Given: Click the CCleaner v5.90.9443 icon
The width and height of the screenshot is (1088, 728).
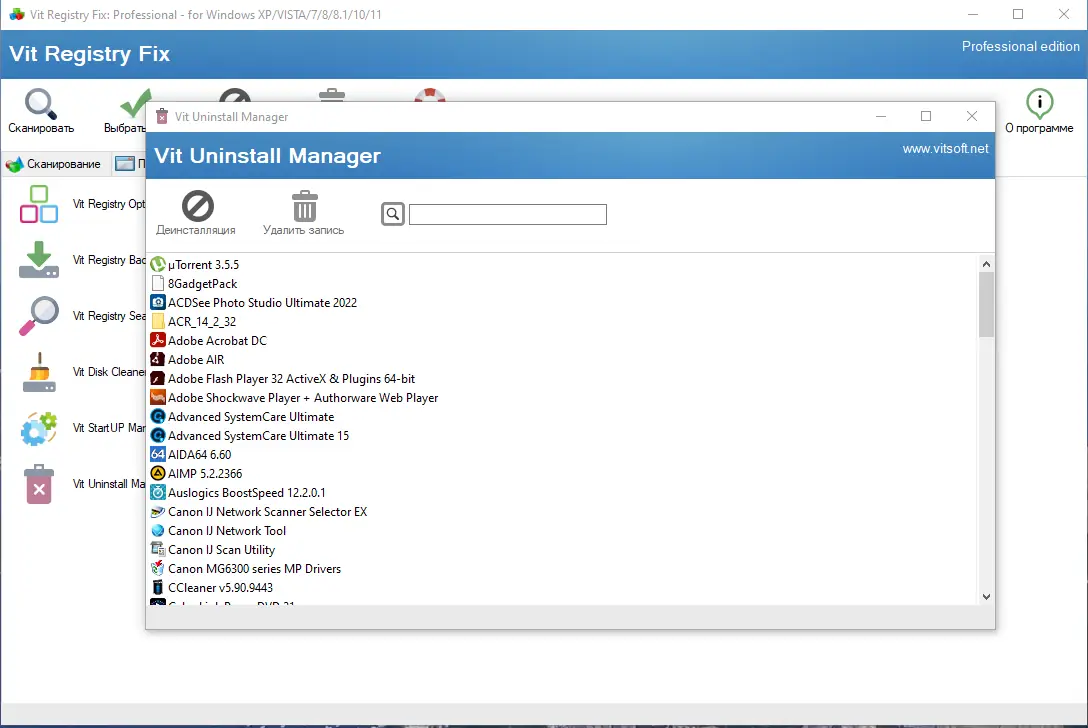Looking at the screenshot, I should 158,587.
